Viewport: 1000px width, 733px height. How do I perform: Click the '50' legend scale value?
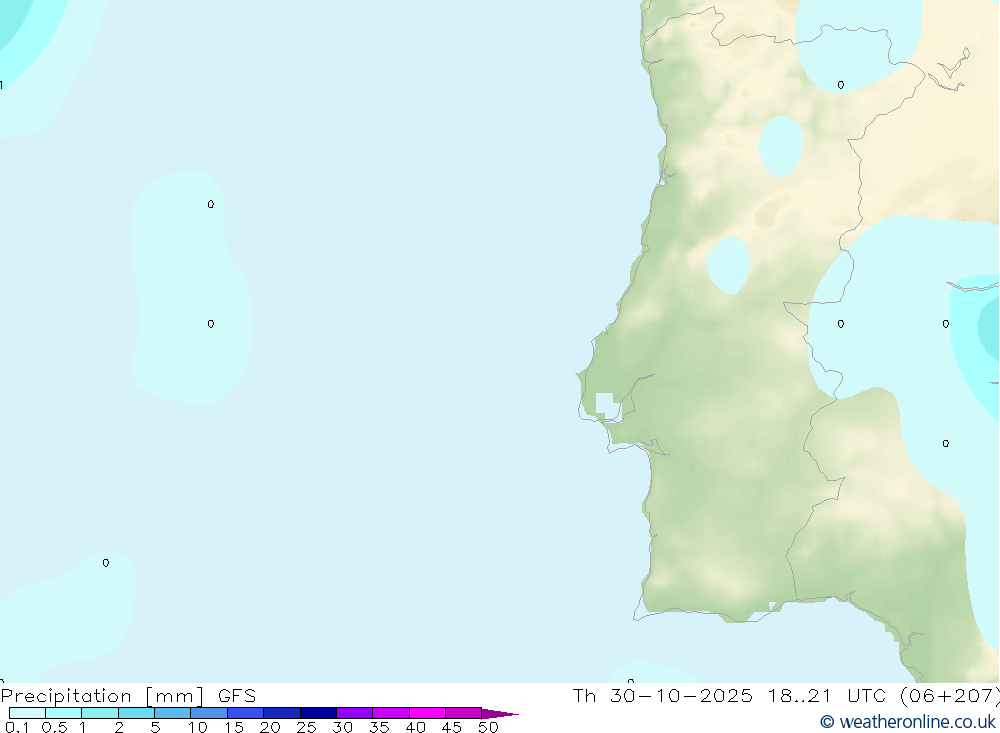(488, 727)
